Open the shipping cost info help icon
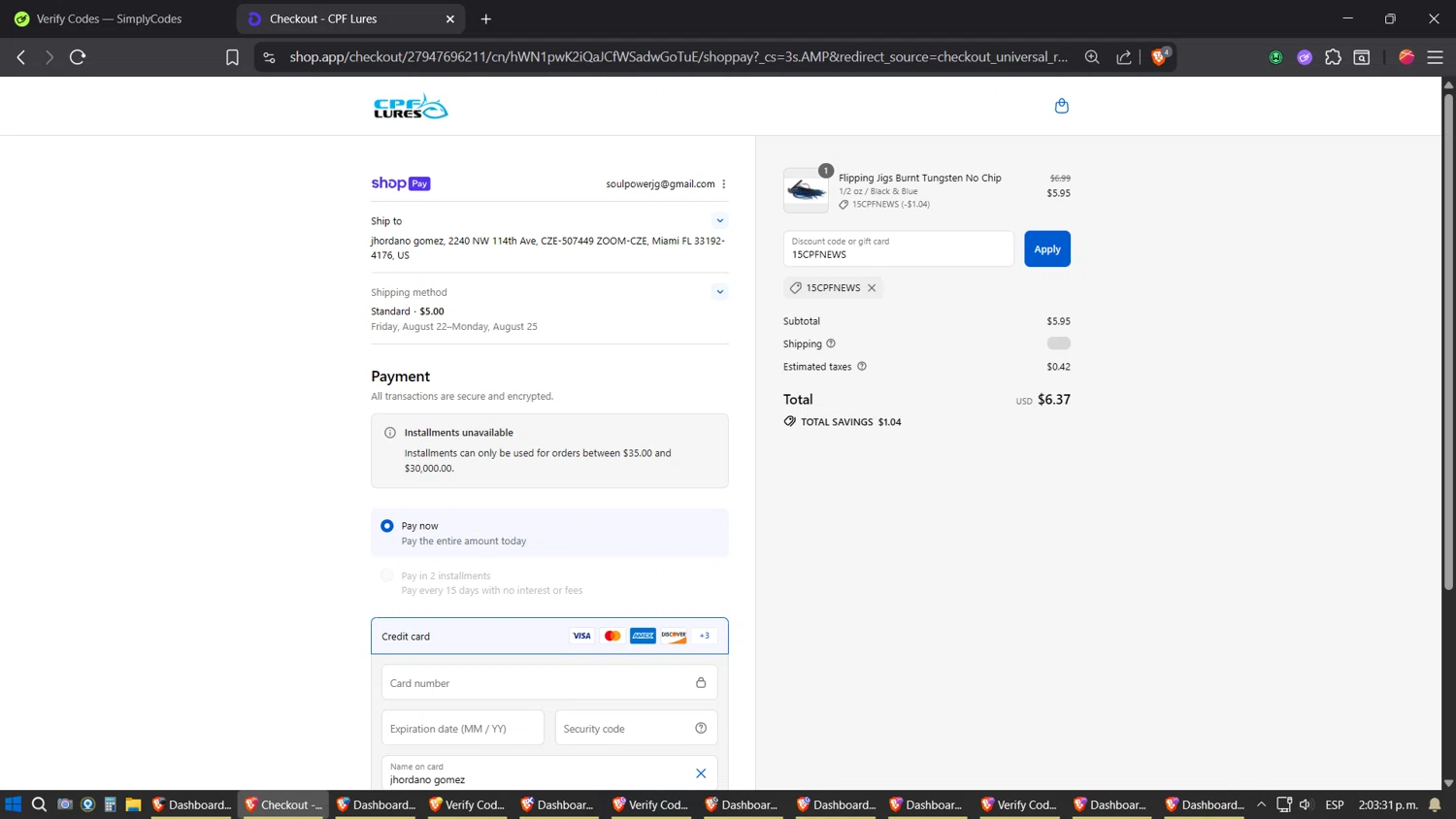Screen dimensions: 1456x819 [x=831, y=344]
